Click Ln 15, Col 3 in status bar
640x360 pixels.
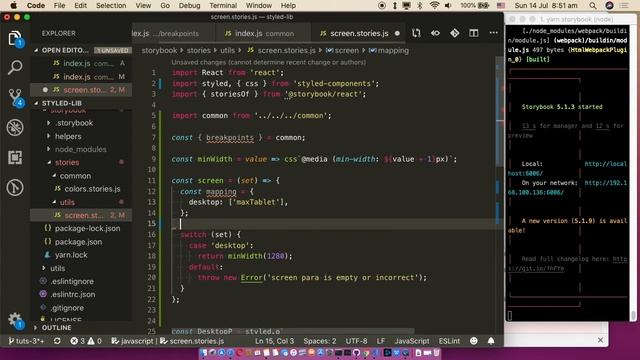[x=274, y=341]
